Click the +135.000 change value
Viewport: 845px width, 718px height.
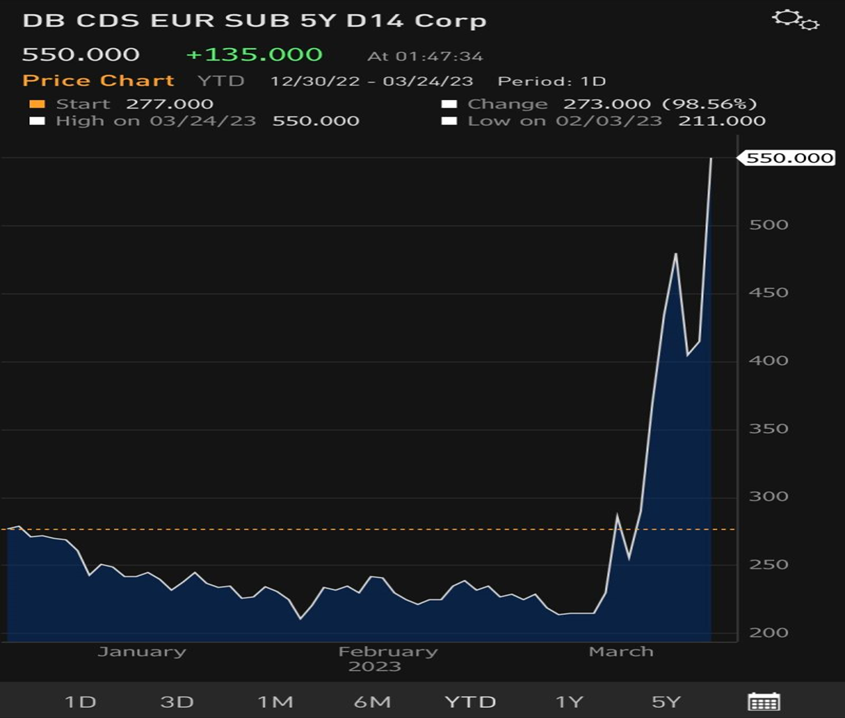(x=254, y=54)
